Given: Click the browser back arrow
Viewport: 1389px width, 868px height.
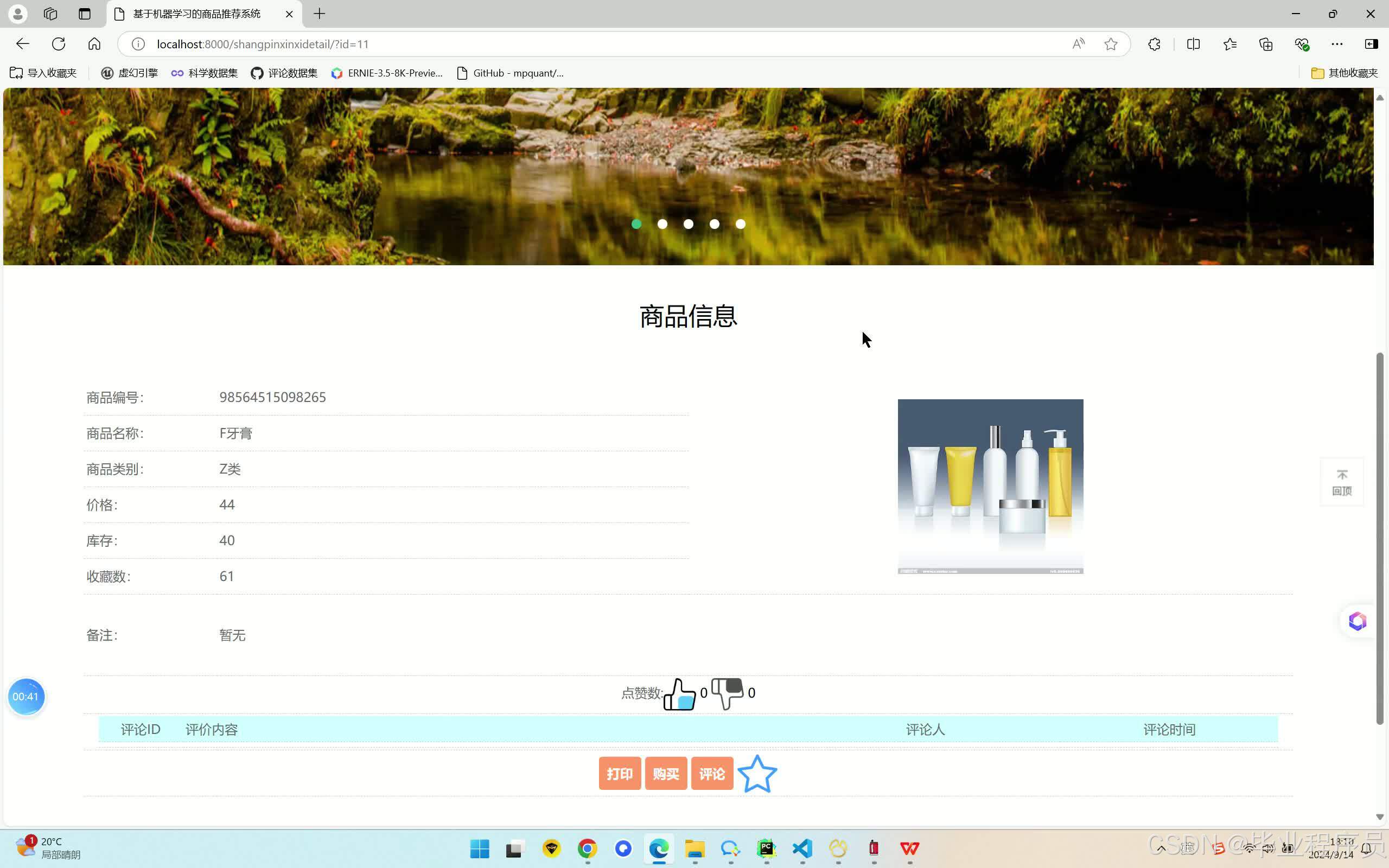Looking at the screenshot, I should coord(22,44).
